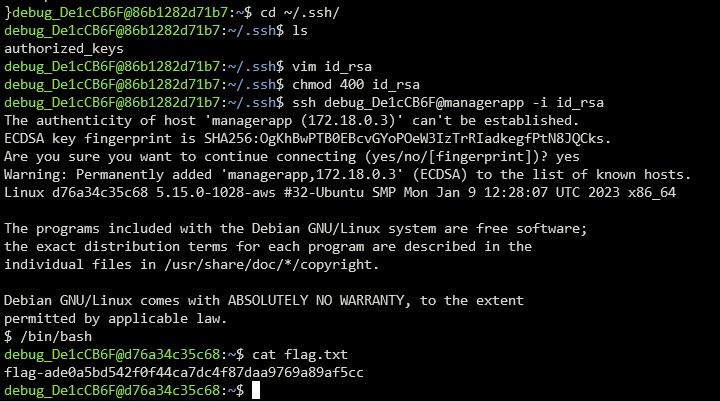Click the 'vim id_rsa' command
This screenshot has height=401, width=720.
click(332, 67)
